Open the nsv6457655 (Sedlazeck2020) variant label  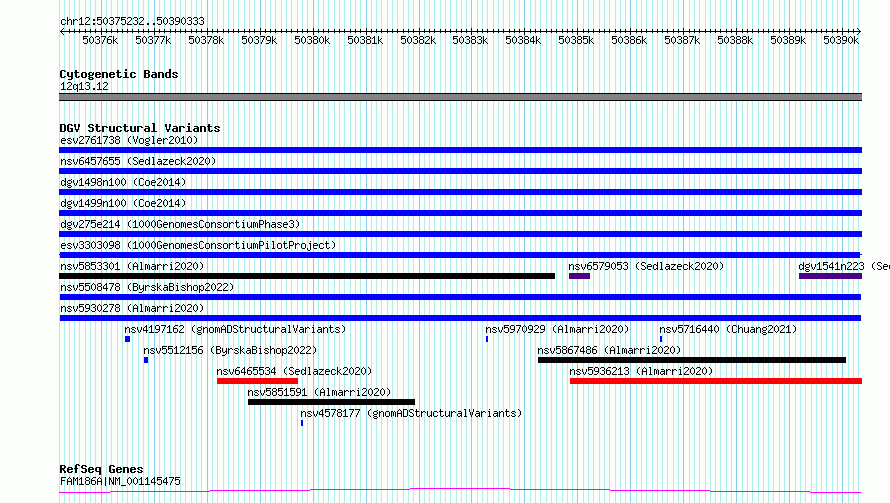pyautogui.click(x=138, y=161)
